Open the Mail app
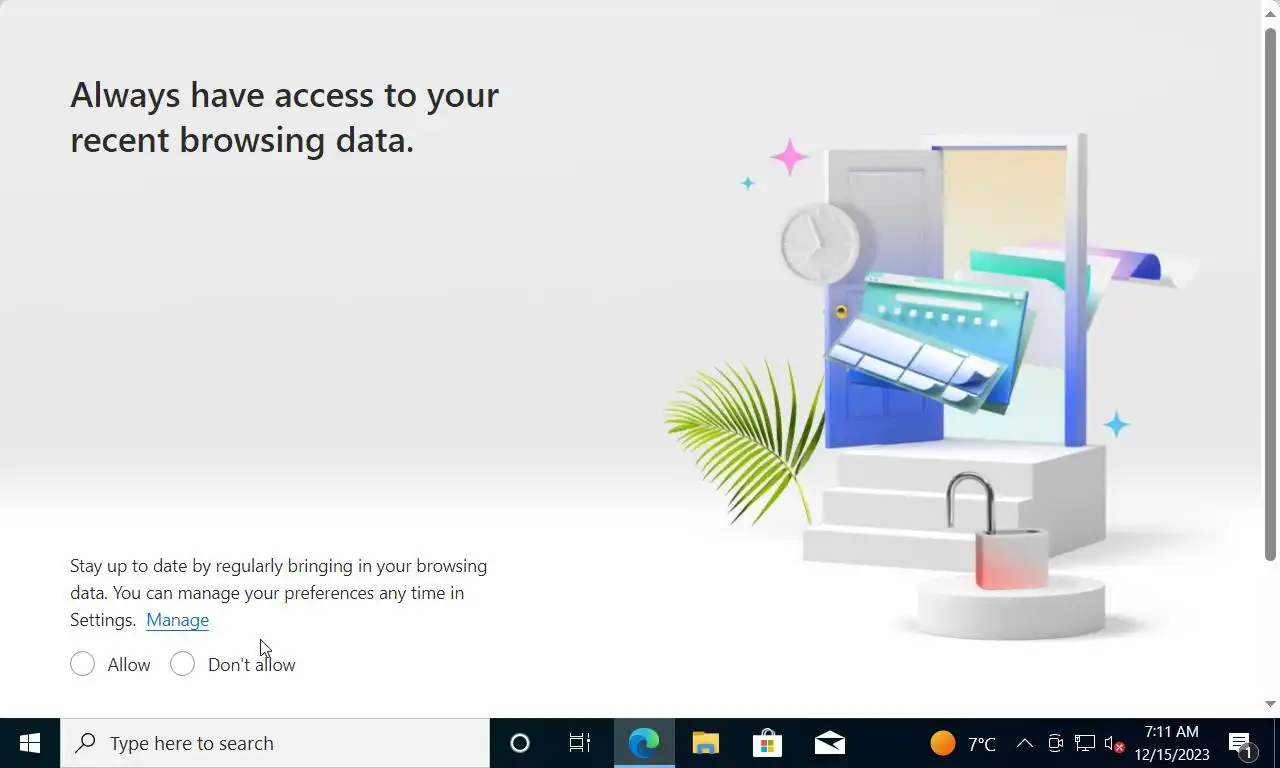Viewport: 1280px width, 768px height. coord(829,743)
